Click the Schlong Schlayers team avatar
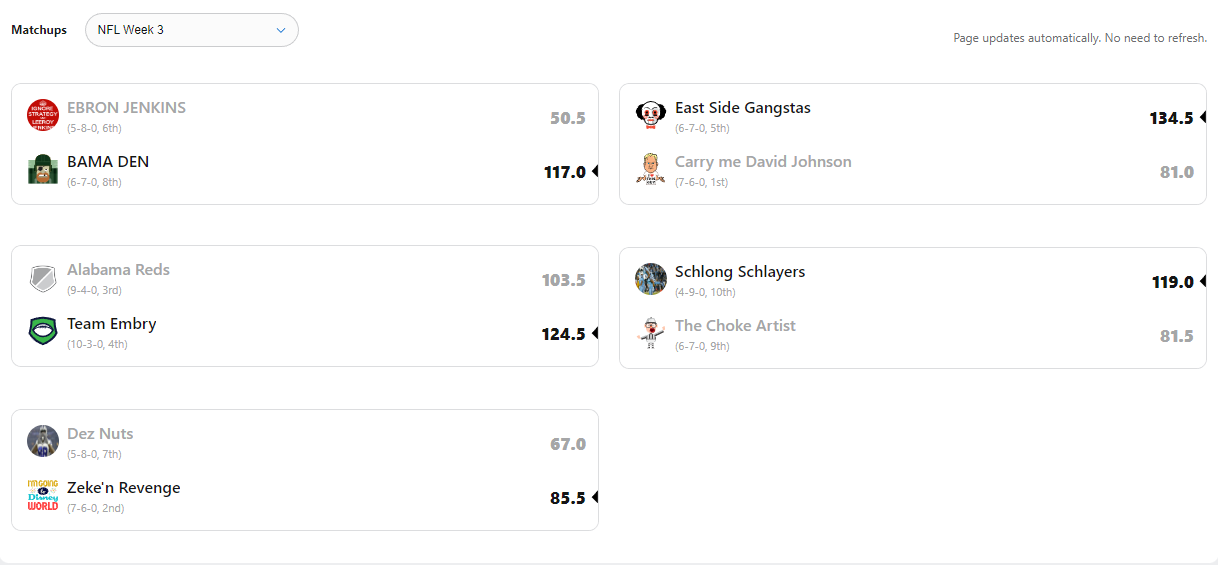The height and width of the screenshot is (565, 1218). 651,280
